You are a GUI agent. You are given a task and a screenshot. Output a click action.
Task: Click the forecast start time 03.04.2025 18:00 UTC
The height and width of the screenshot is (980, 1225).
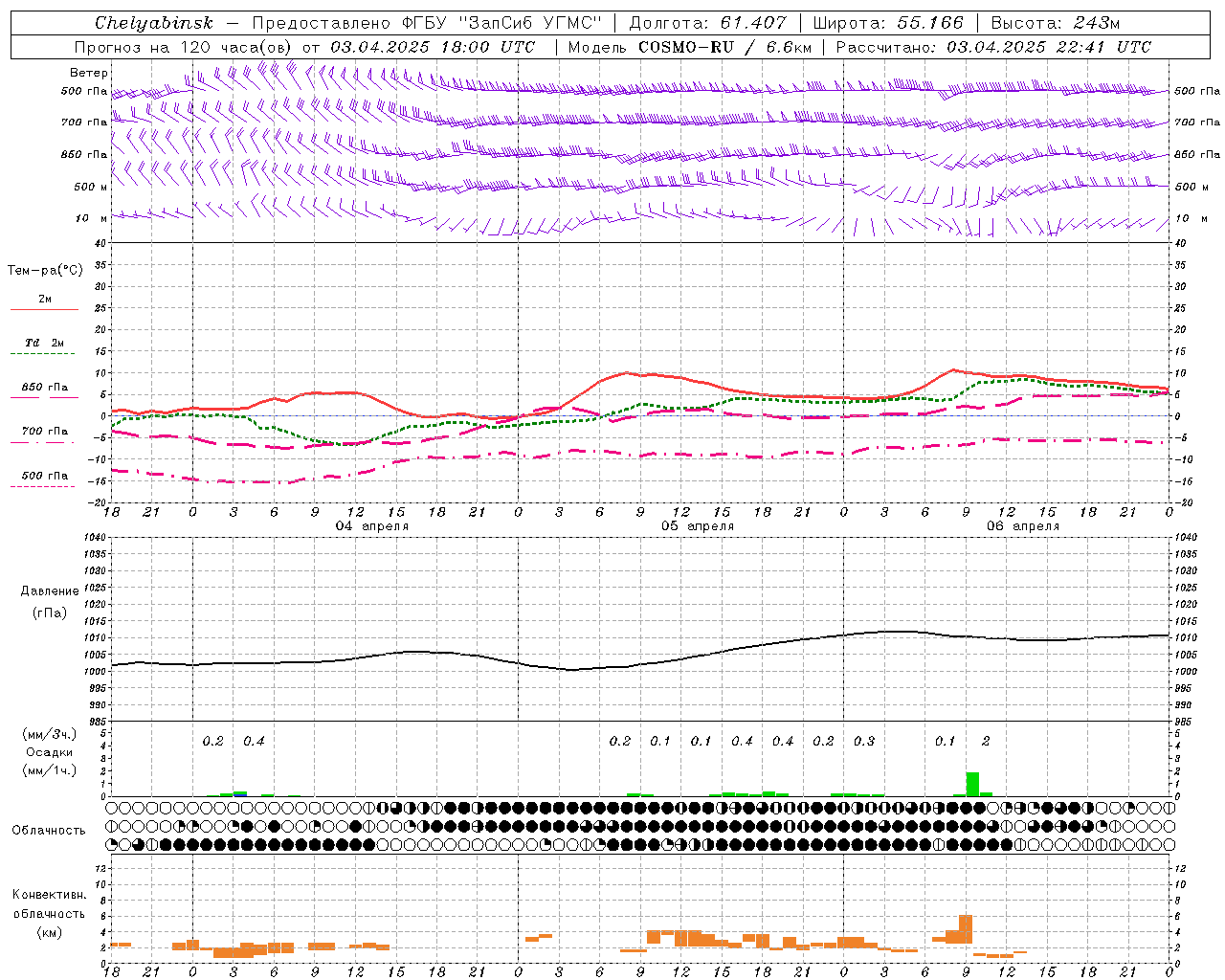tap(433, 47)
